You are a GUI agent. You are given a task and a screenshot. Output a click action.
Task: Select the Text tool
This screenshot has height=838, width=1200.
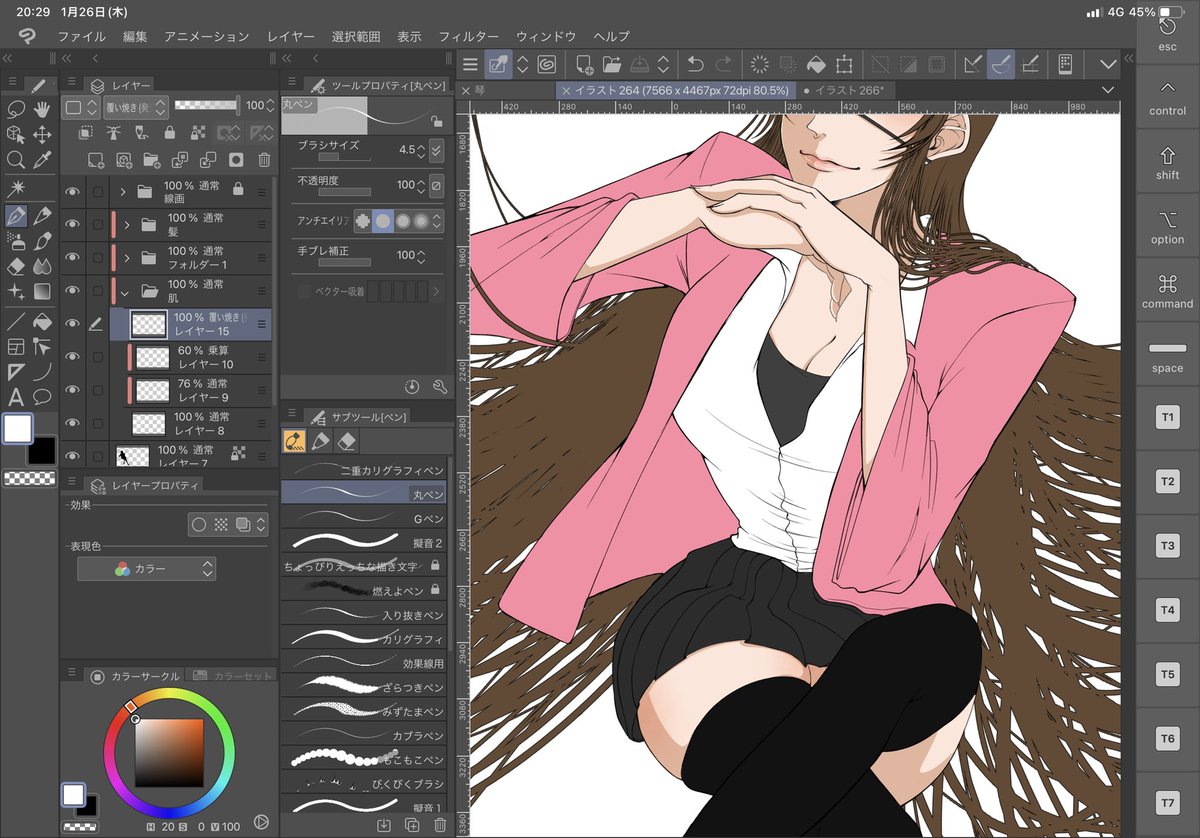[15, 398]
